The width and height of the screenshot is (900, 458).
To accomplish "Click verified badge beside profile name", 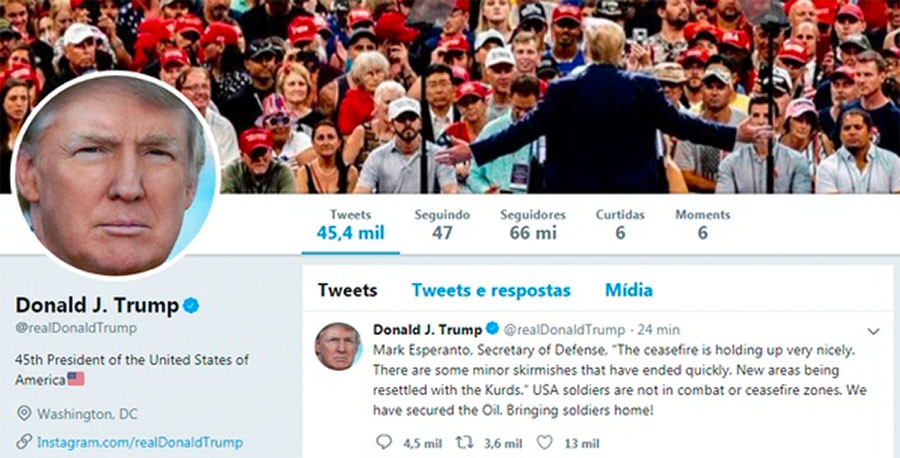I will coord(191,306).
